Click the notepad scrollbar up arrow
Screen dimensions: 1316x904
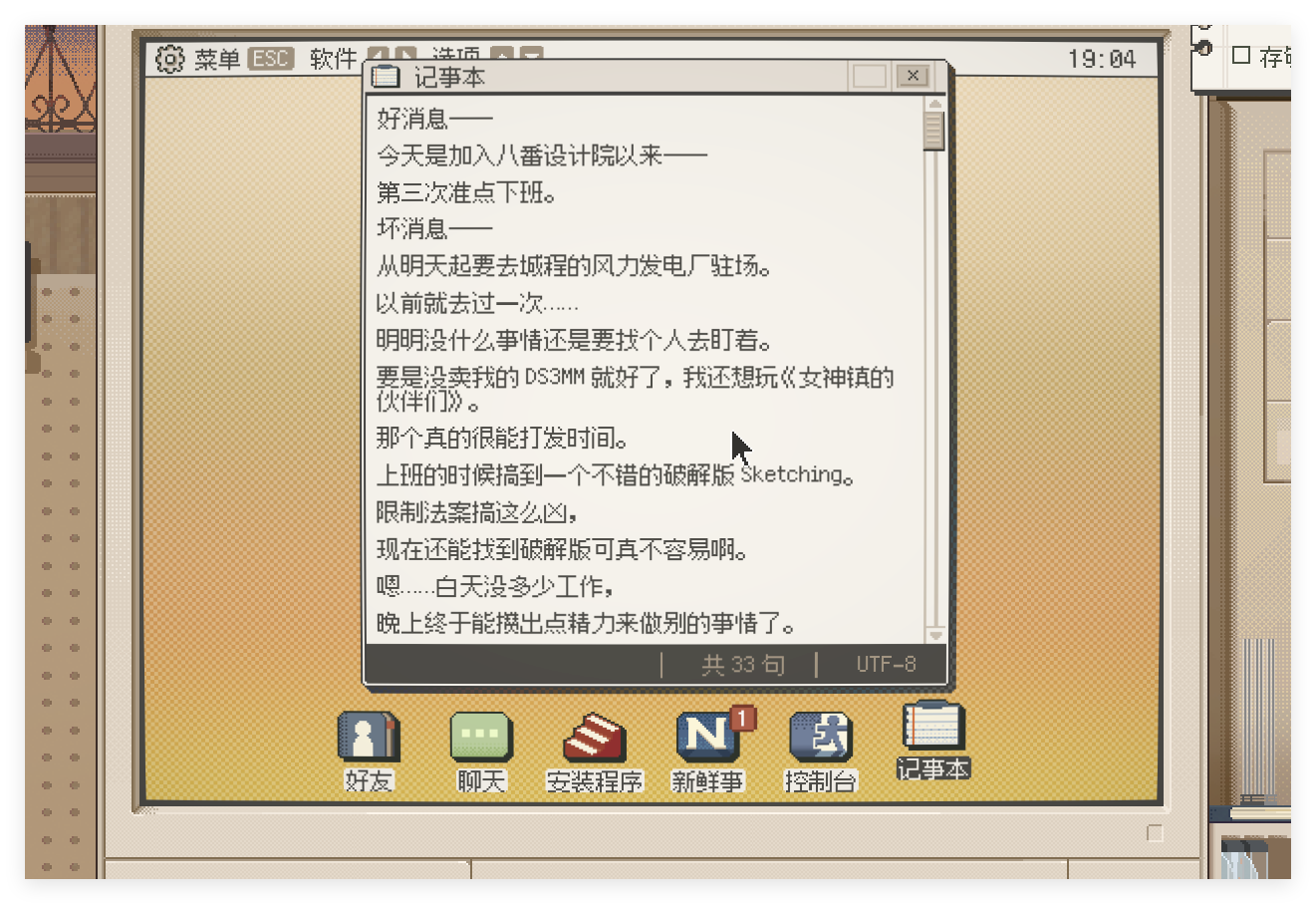pyautogui.click(x=934, y=104)
